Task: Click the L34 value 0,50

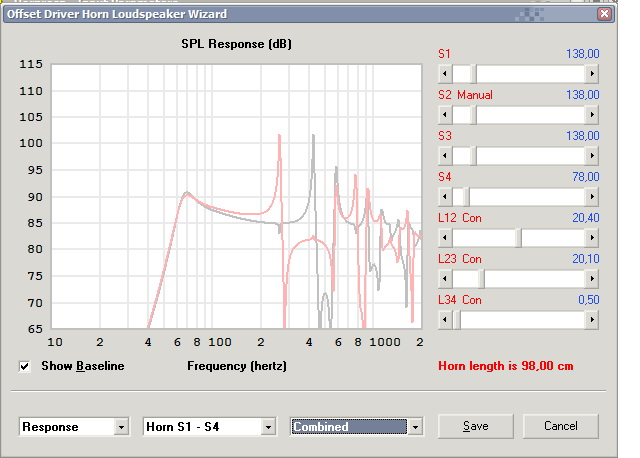Action: click(589, 300)
